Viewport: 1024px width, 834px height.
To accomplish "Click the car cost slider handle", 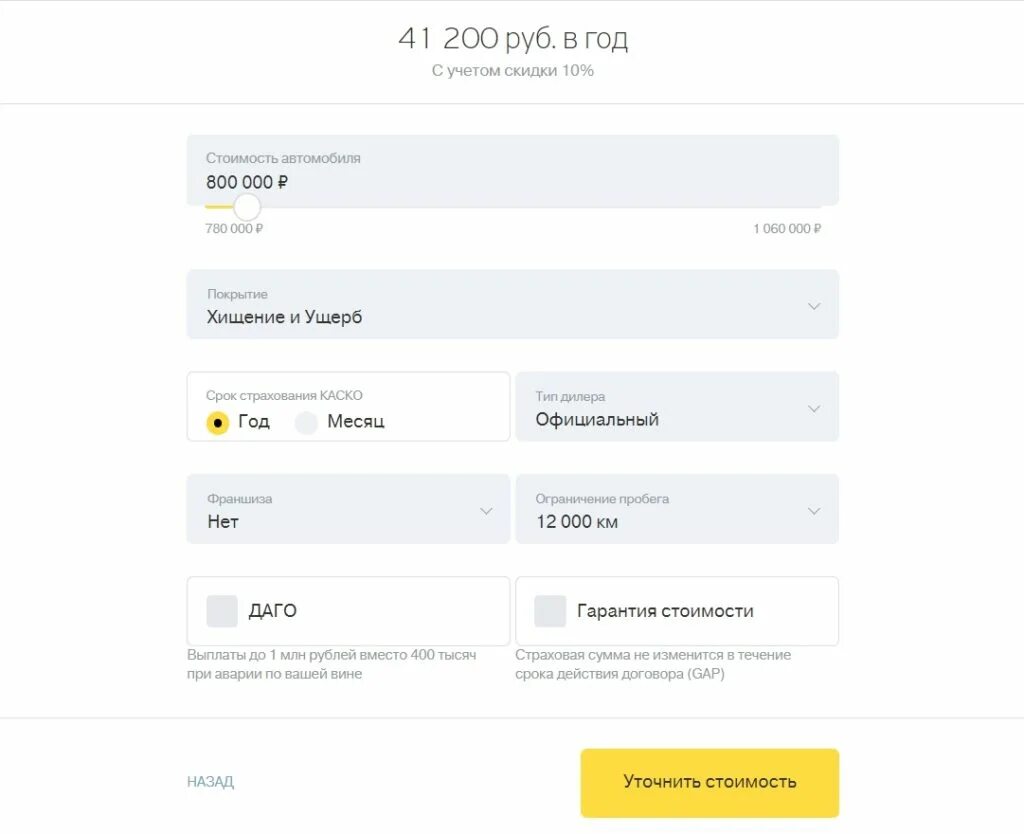I will 246,207.
